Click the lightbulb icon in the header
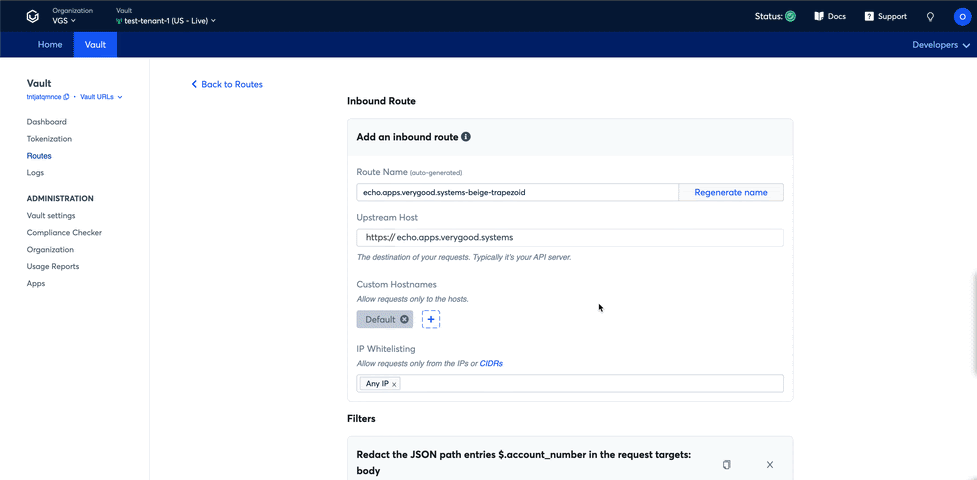977x480 pixels. (930, 17)
